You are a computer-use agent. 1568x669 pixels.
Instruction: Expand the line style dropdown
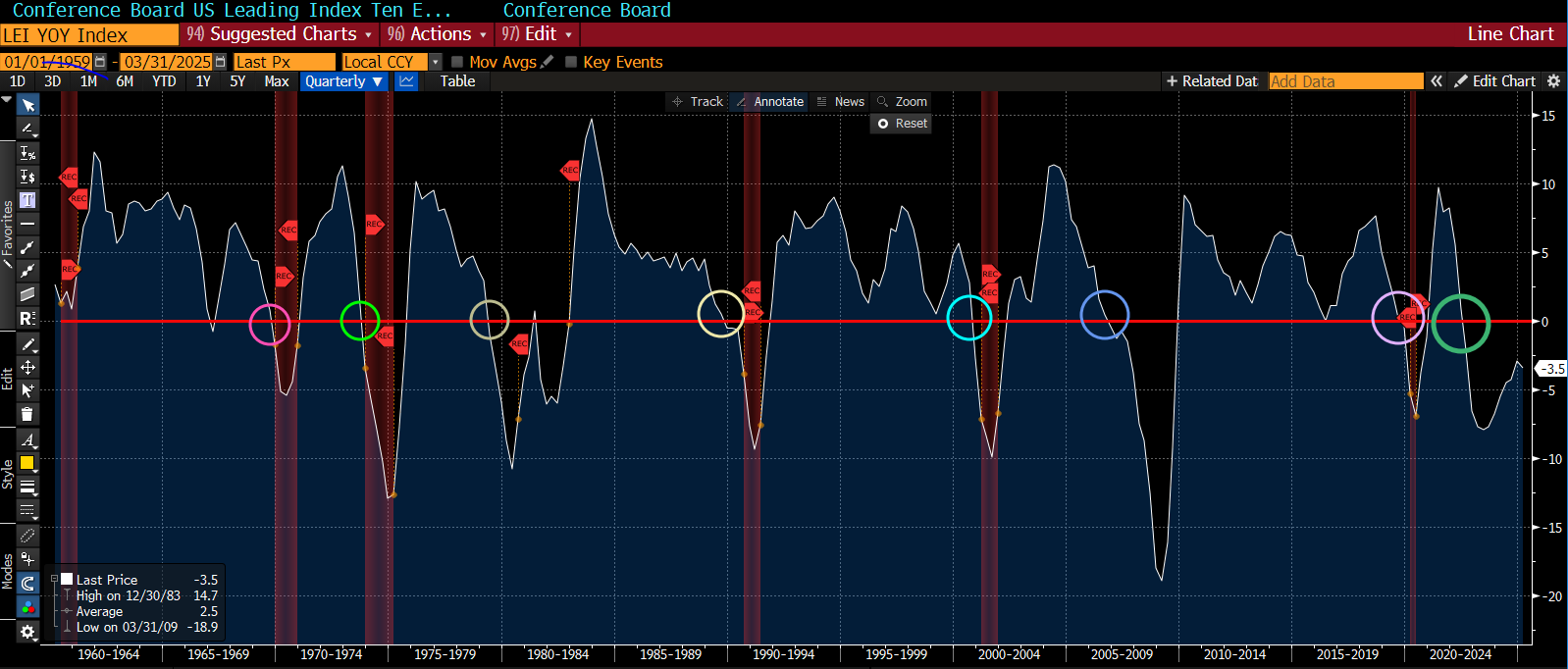[27, 487]
